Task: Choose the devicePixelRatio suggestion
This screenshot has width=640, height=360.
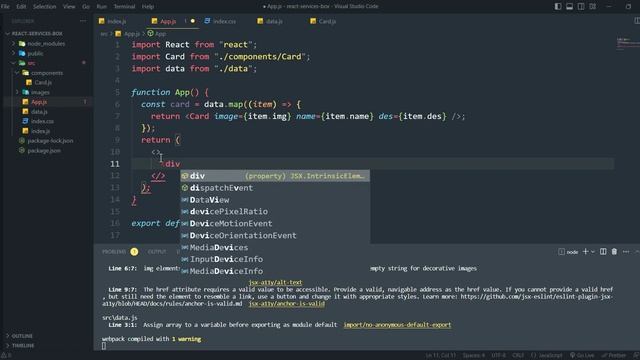Action: (275, 212)
